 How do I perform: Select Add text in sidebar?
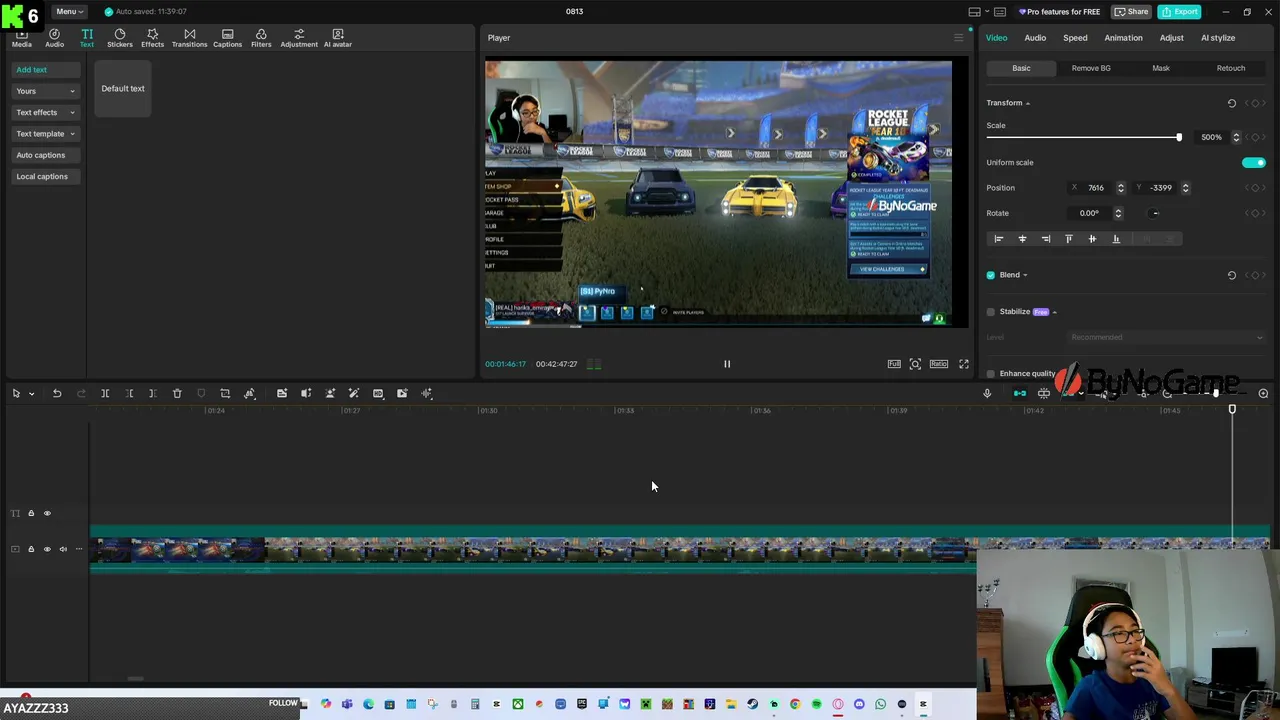coord(46,70)
